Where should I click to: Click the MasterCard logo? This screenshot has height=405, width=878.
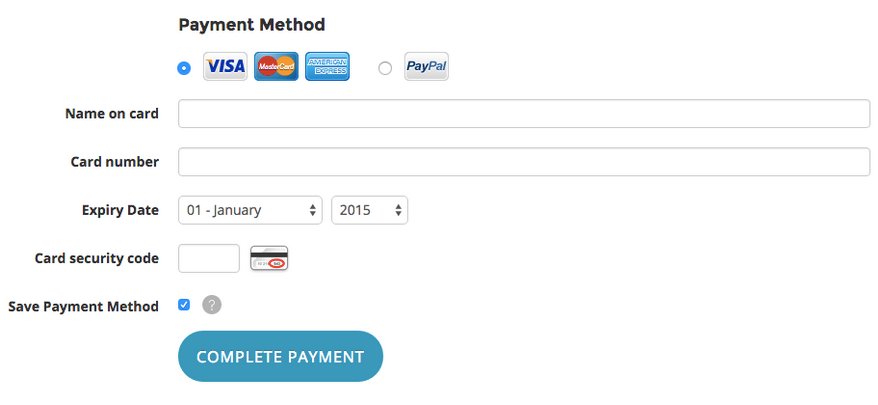coord(276,67)
